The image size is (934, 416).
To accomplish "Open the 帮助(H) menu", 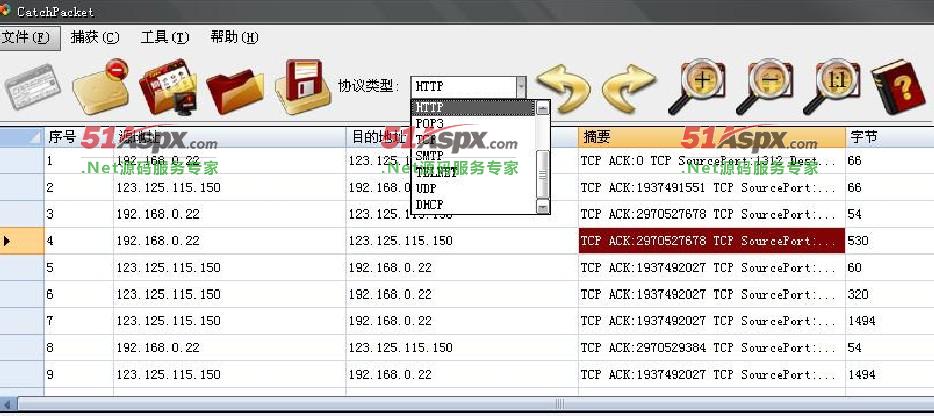I will click(x=234, y=38).
